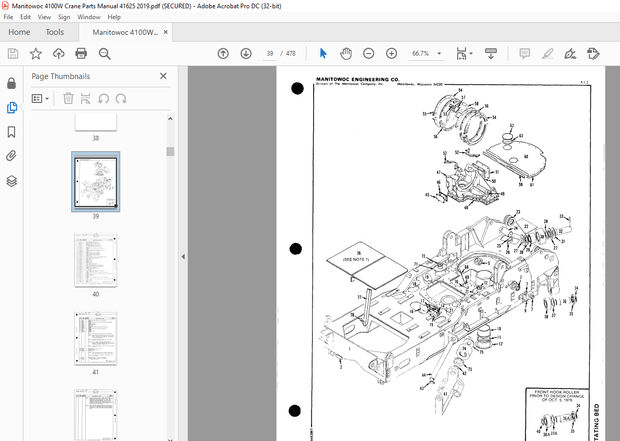The image size is (620, 441).
Task: Open the Edit menu
Action: [25, 17]
